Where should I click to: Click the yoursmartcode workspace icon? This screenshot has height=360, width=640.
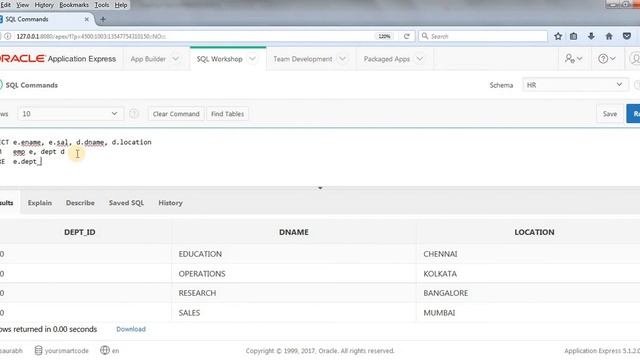(x=38, y=351)
